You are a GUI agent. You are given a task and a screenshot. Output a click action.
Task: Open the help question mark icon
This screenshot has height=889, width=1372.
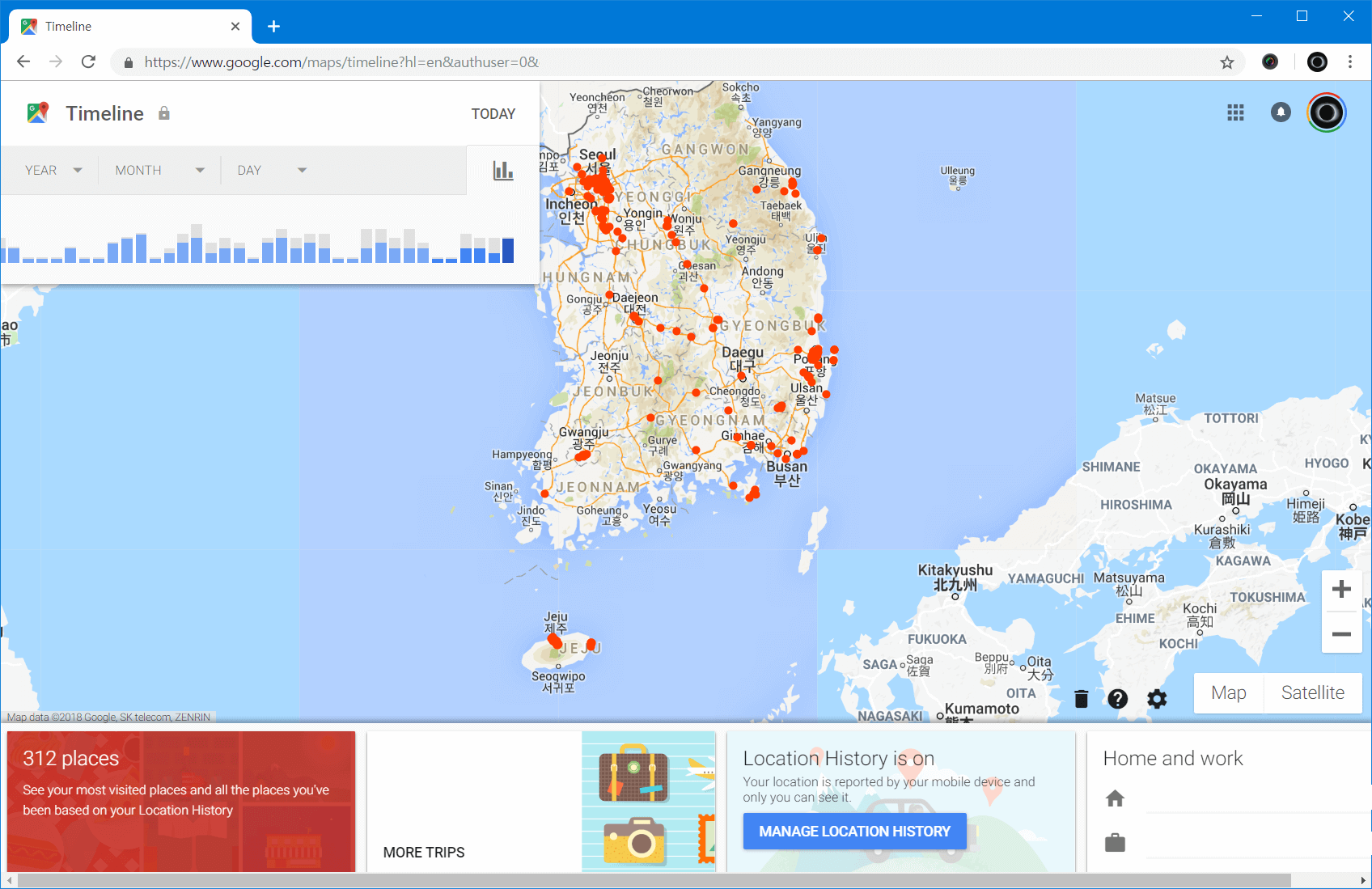pos(1118,699)
